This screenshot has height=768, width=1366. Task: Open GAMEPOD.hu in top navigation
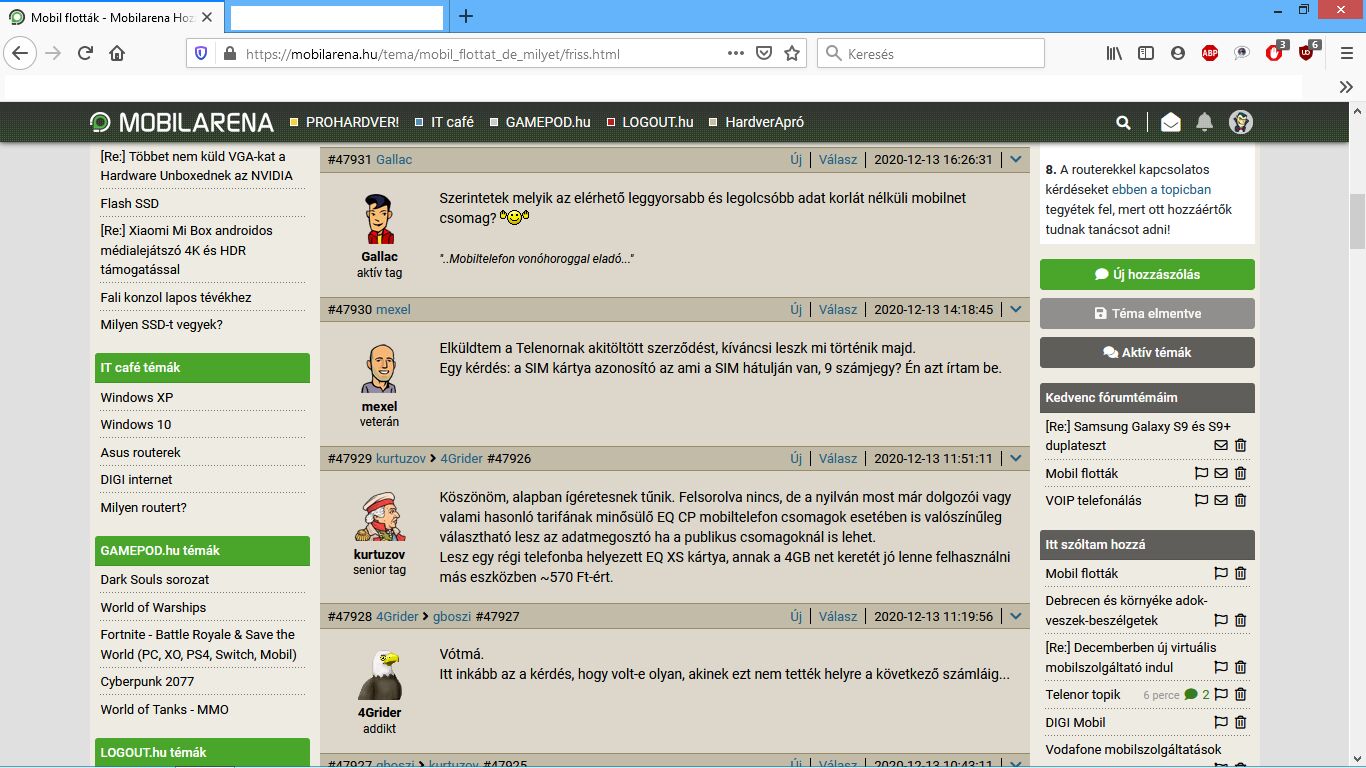pos(548,122)
